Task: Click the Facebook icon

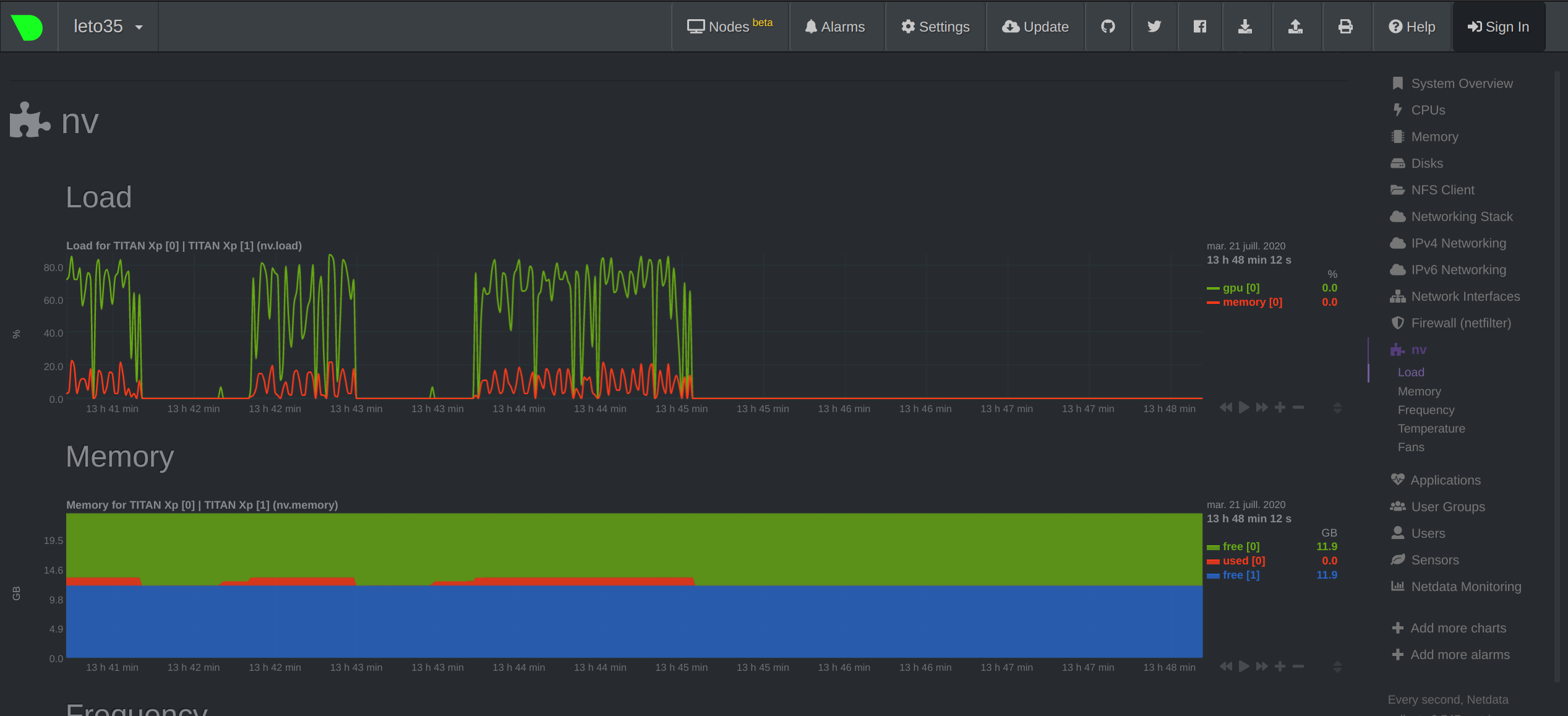Action: click(x=1200, y=27)
